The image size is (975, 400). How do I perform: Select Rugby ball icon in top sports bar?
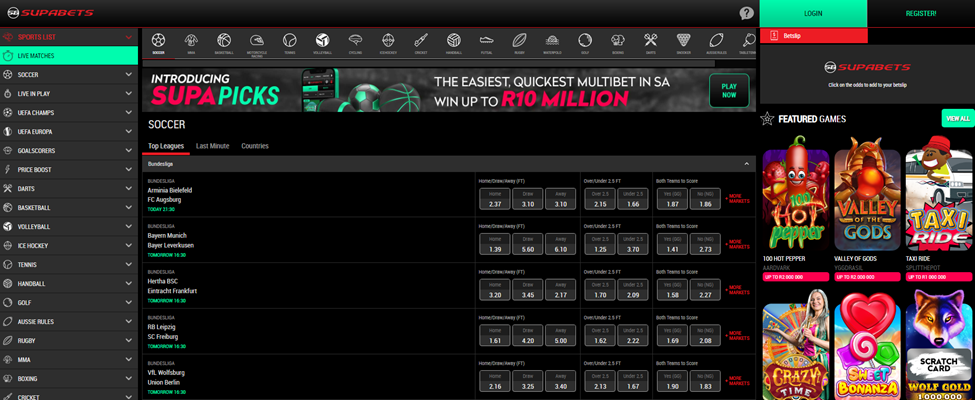(x=519, y=40)
